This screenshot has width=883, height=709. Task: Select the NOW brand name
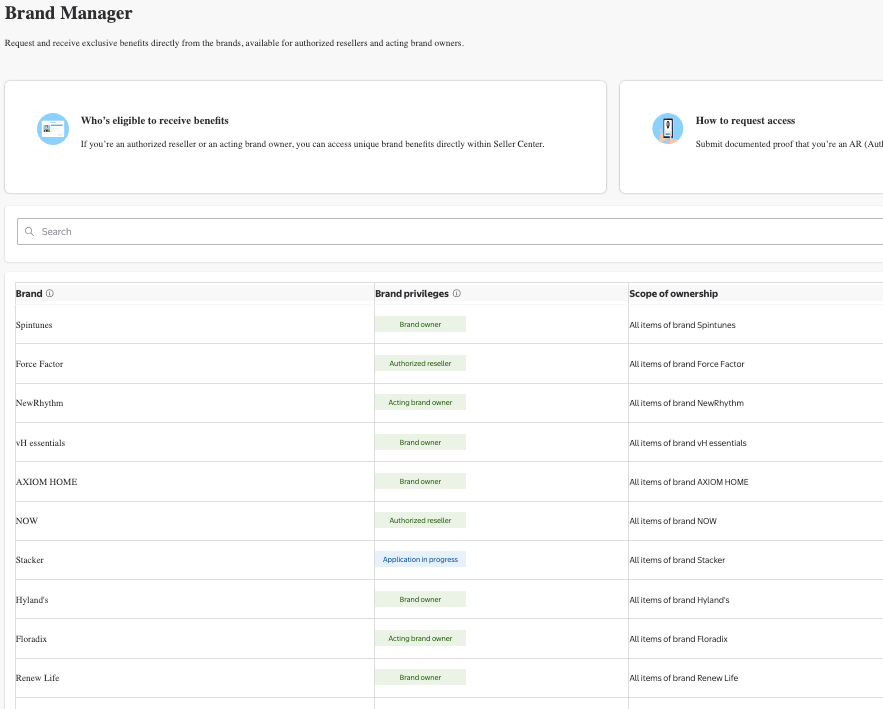click(27, 520)
